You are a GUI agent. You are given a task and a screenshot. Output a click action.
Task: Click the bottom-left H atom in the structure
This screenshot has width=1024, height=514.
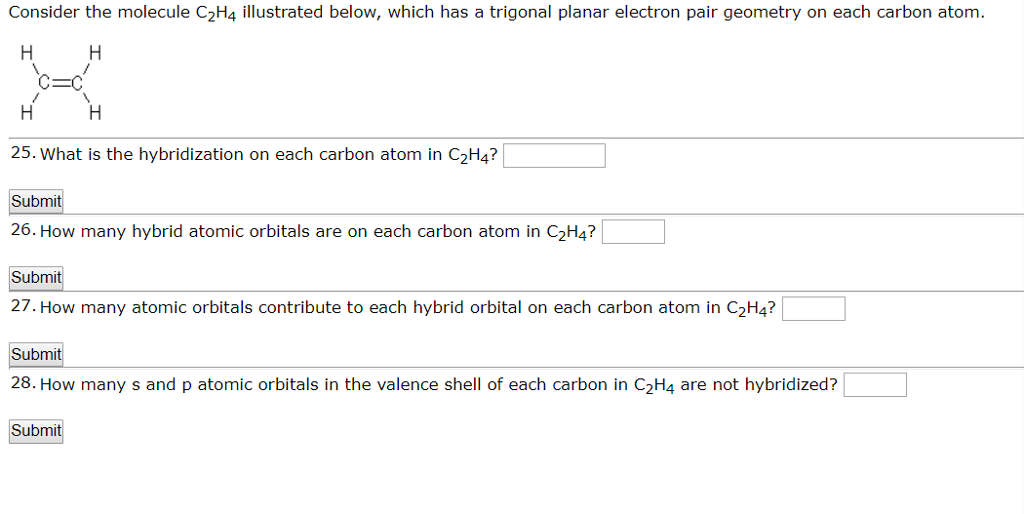[x=27, y=113]
